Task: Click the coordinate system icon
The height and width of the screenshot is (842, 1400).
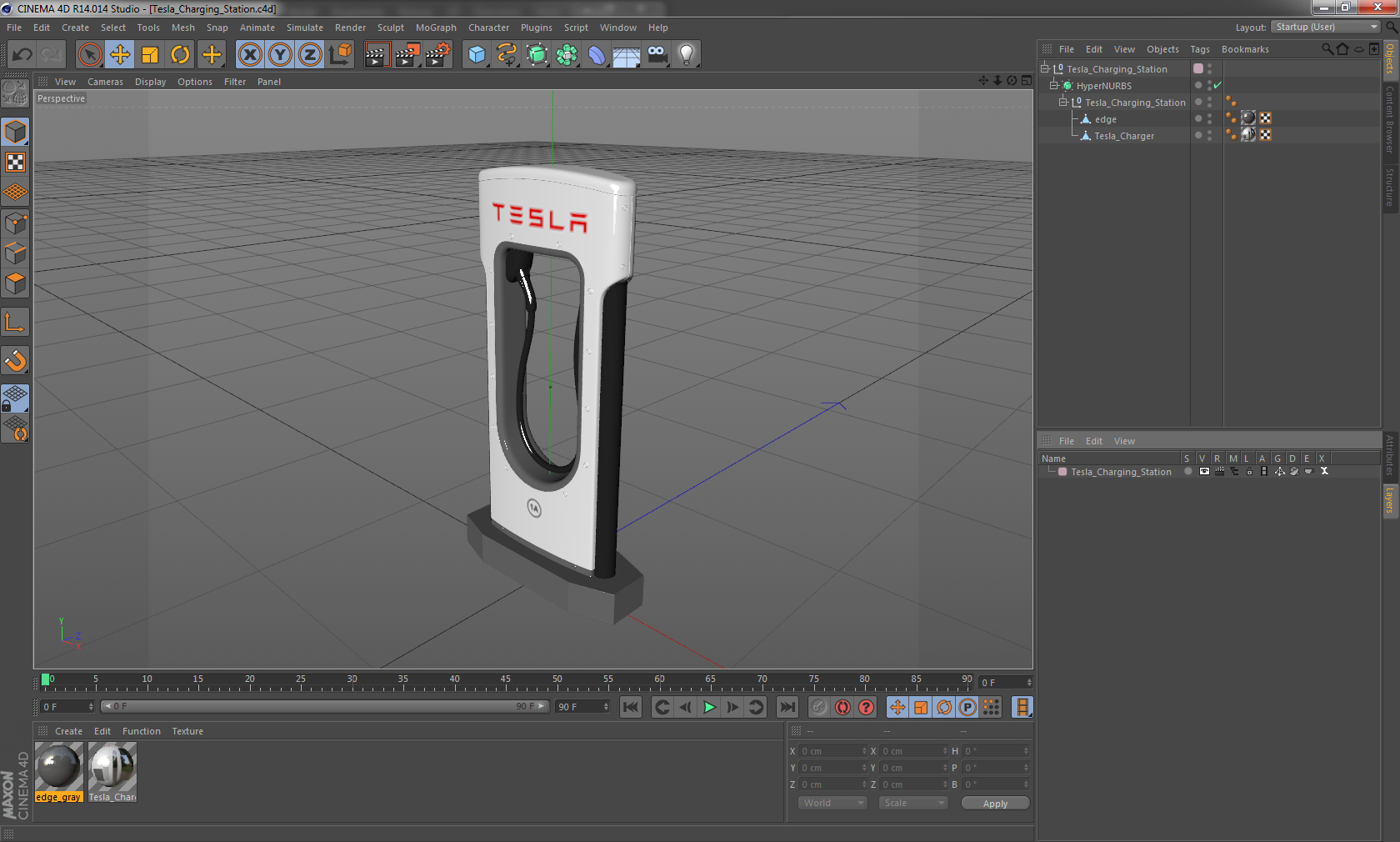Action: pos(340,55)
